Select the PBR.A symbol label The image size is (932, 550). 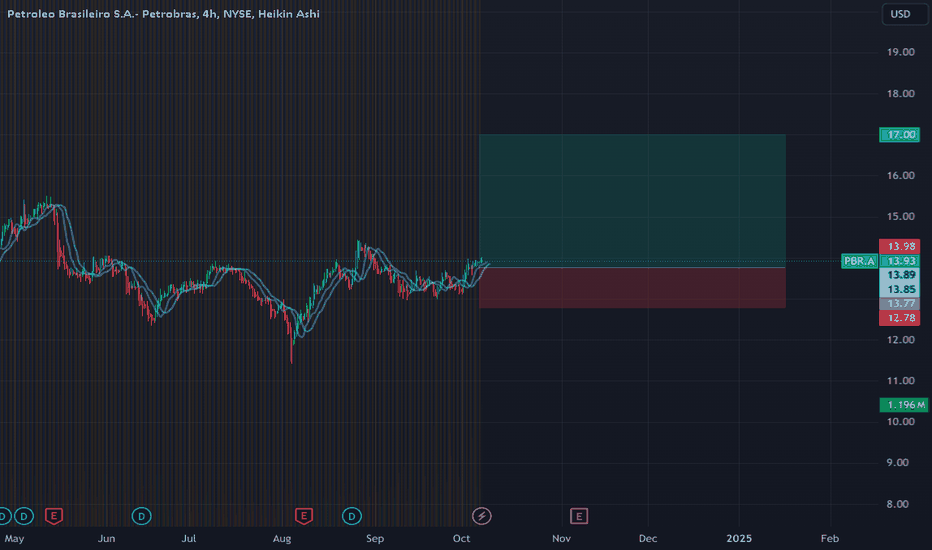(859, 261)
